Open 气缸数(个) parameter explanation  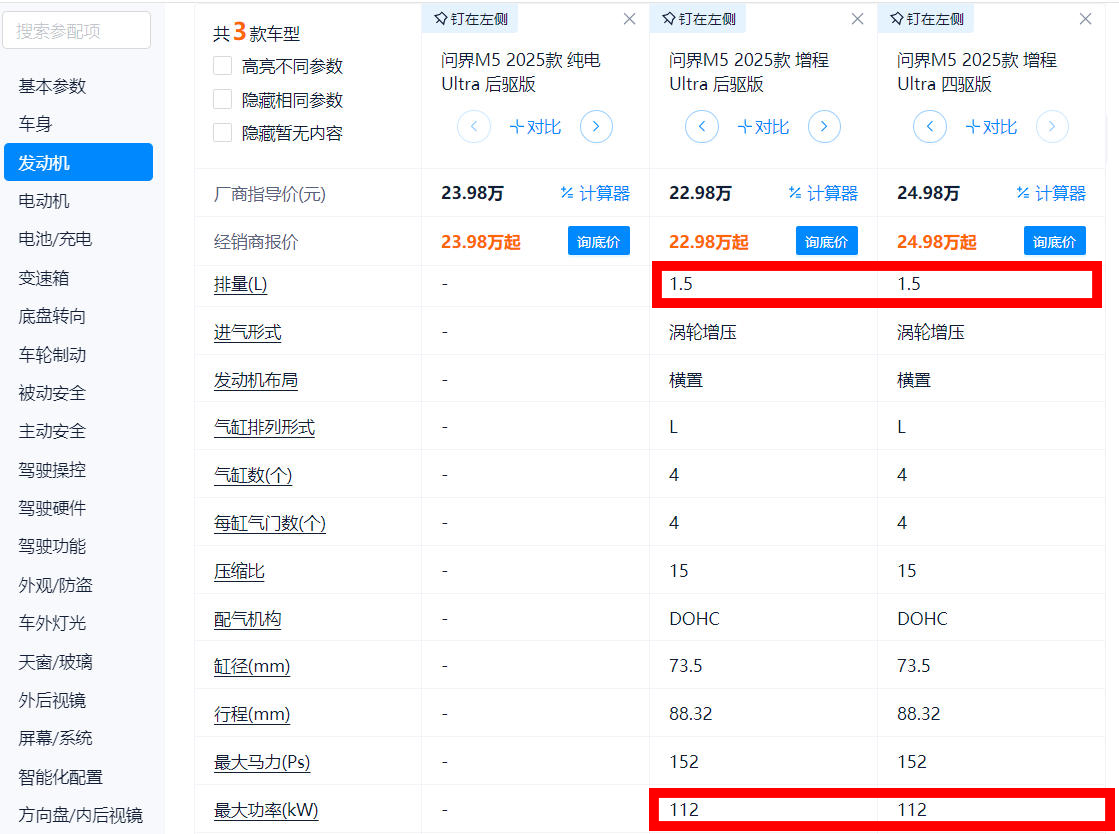pyautogui.click(x=253, y=475)
